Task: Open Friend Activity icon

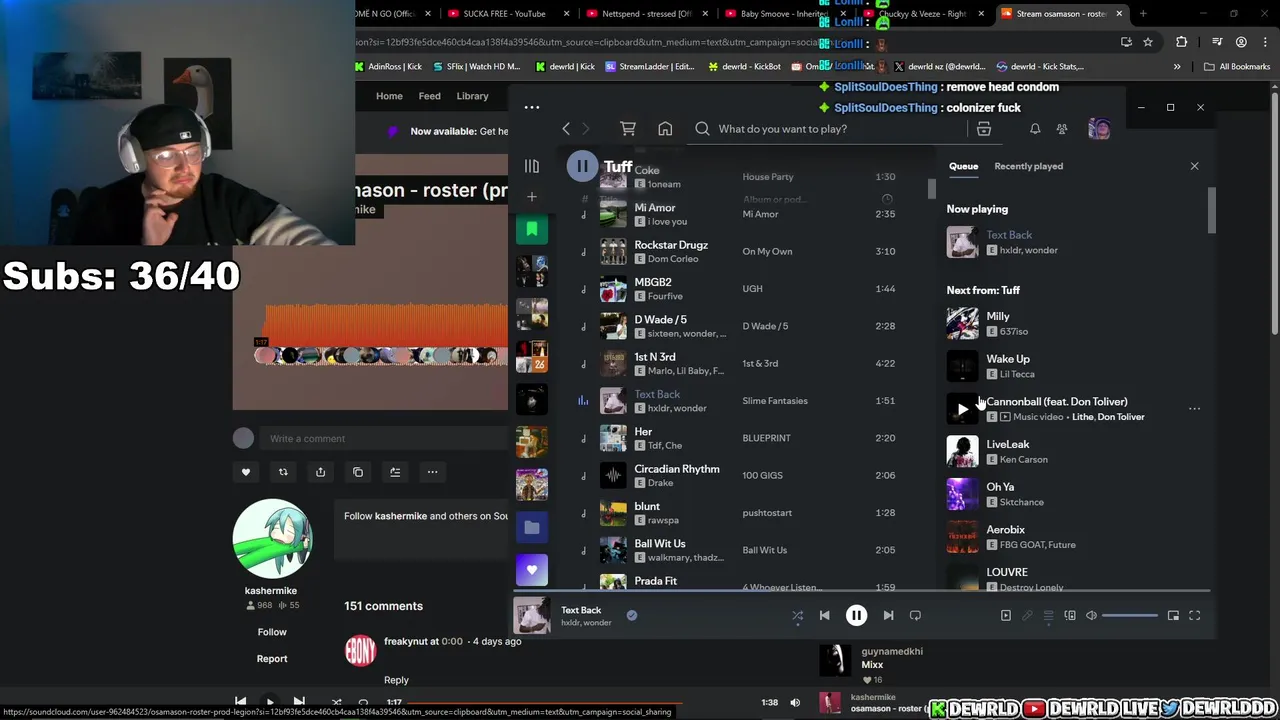Action: click(1062, 129)
